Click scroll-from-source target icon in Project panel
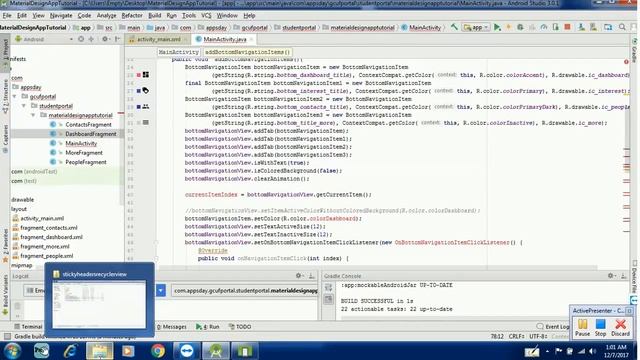Image resolution: width=640 pixels, height=360 pixels. pyautogui.click(x=81, y=39)
